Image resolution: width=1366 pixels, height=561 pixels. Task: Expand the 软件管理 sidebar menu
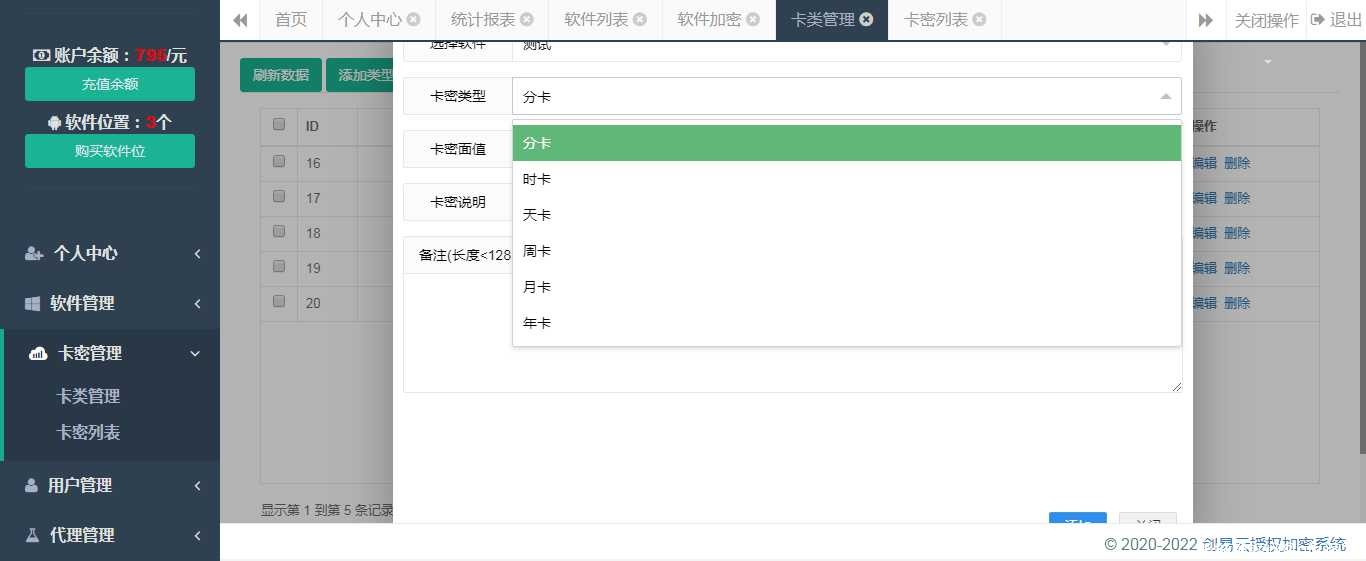[110, 303]
